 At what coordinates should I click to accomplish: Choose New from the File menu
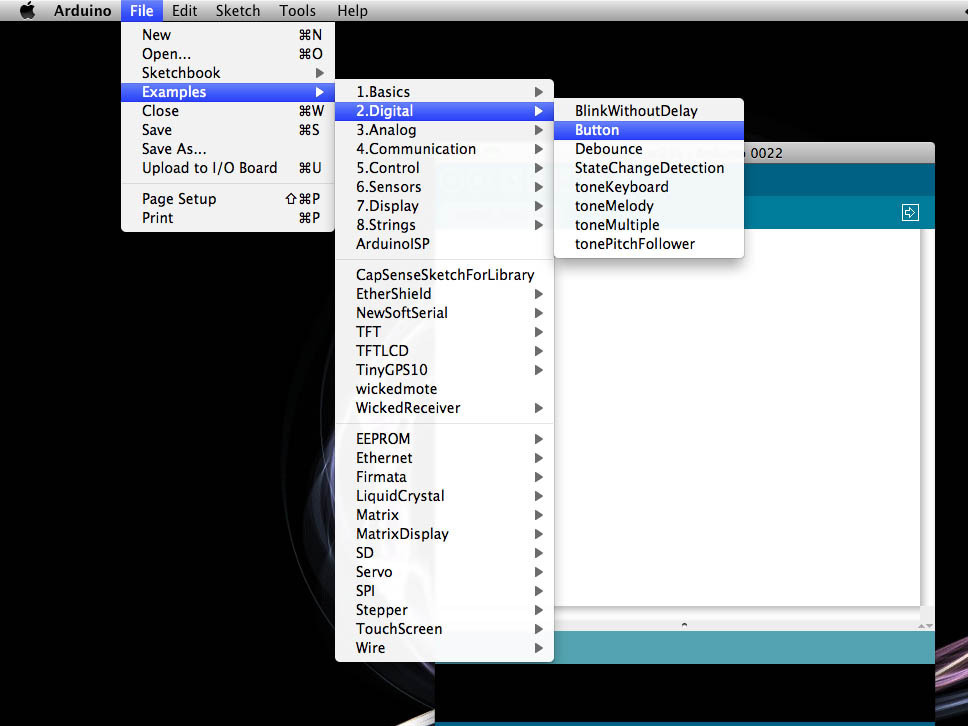pos(228,35)
